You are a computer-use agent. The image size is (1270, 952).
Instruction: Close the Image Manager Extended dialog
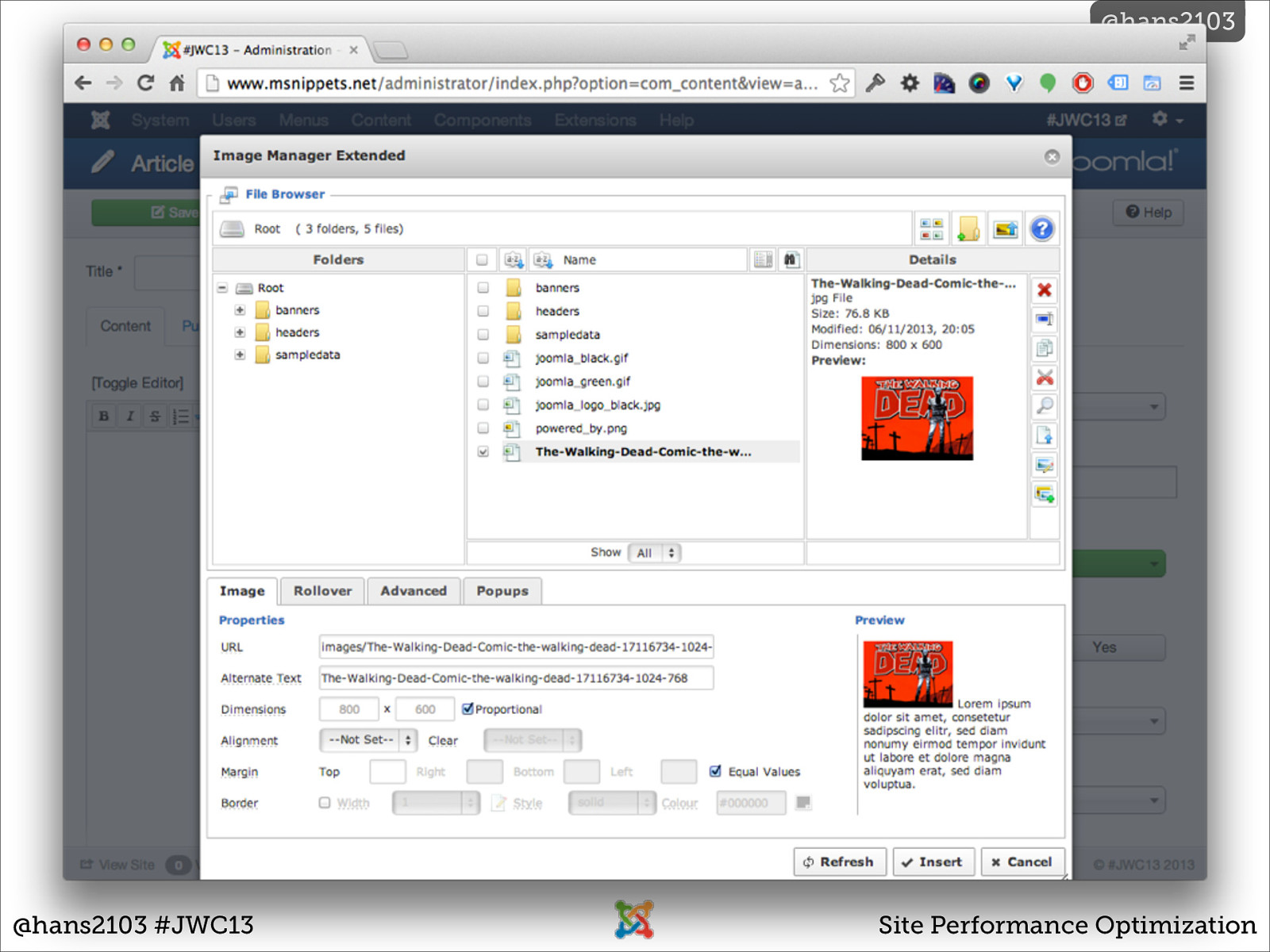pyautogui.click(x=1053, y=157)
